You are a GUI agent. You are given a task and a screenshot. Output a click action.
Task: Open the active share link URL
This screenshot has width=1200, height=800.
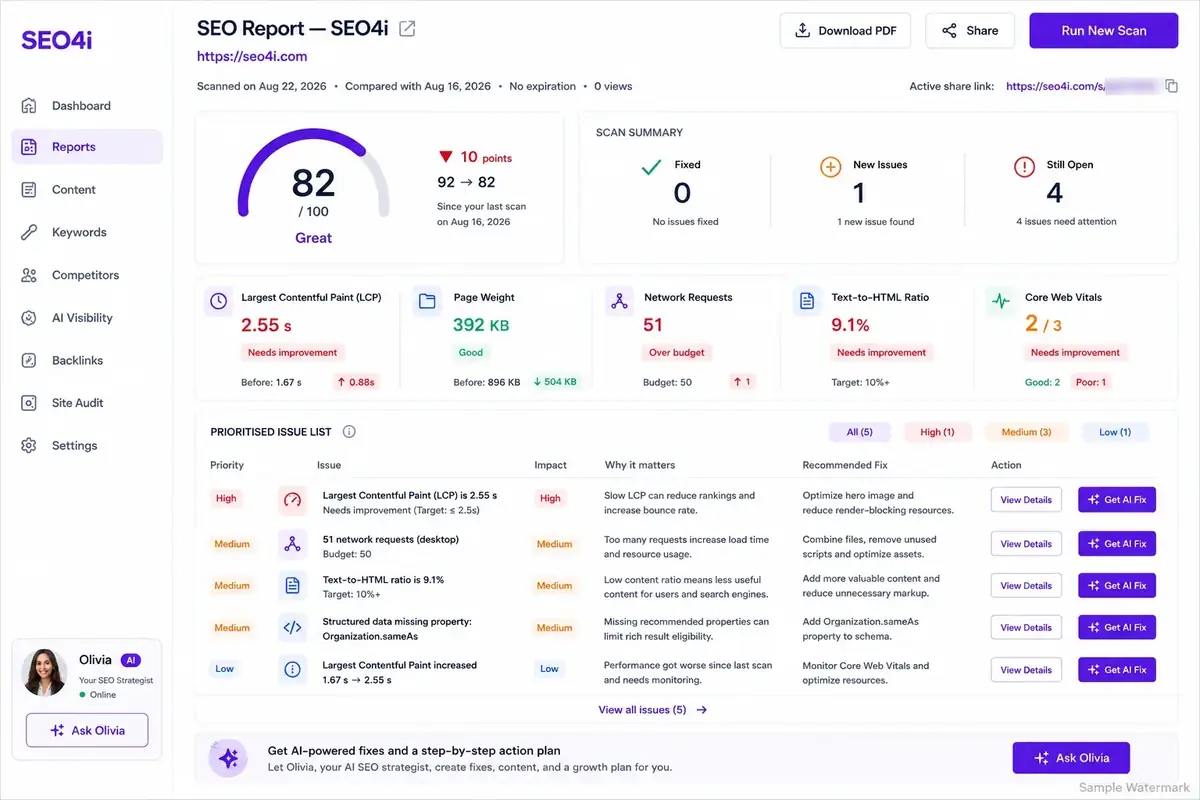point(1083,86)
